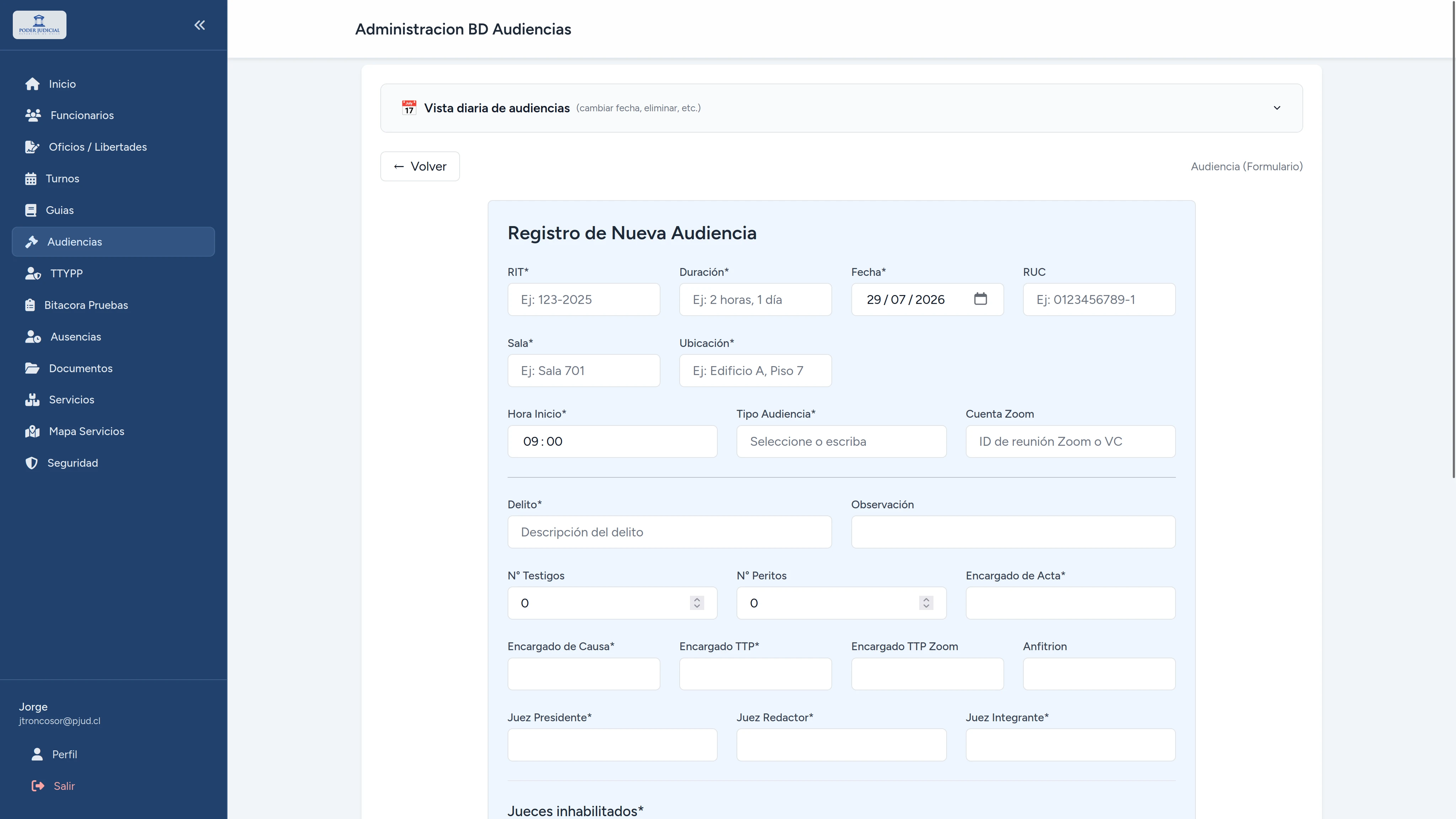Click the jtroncosor@pjud.cl email text
Screen dimensions: 1456x819
point(59,721)
